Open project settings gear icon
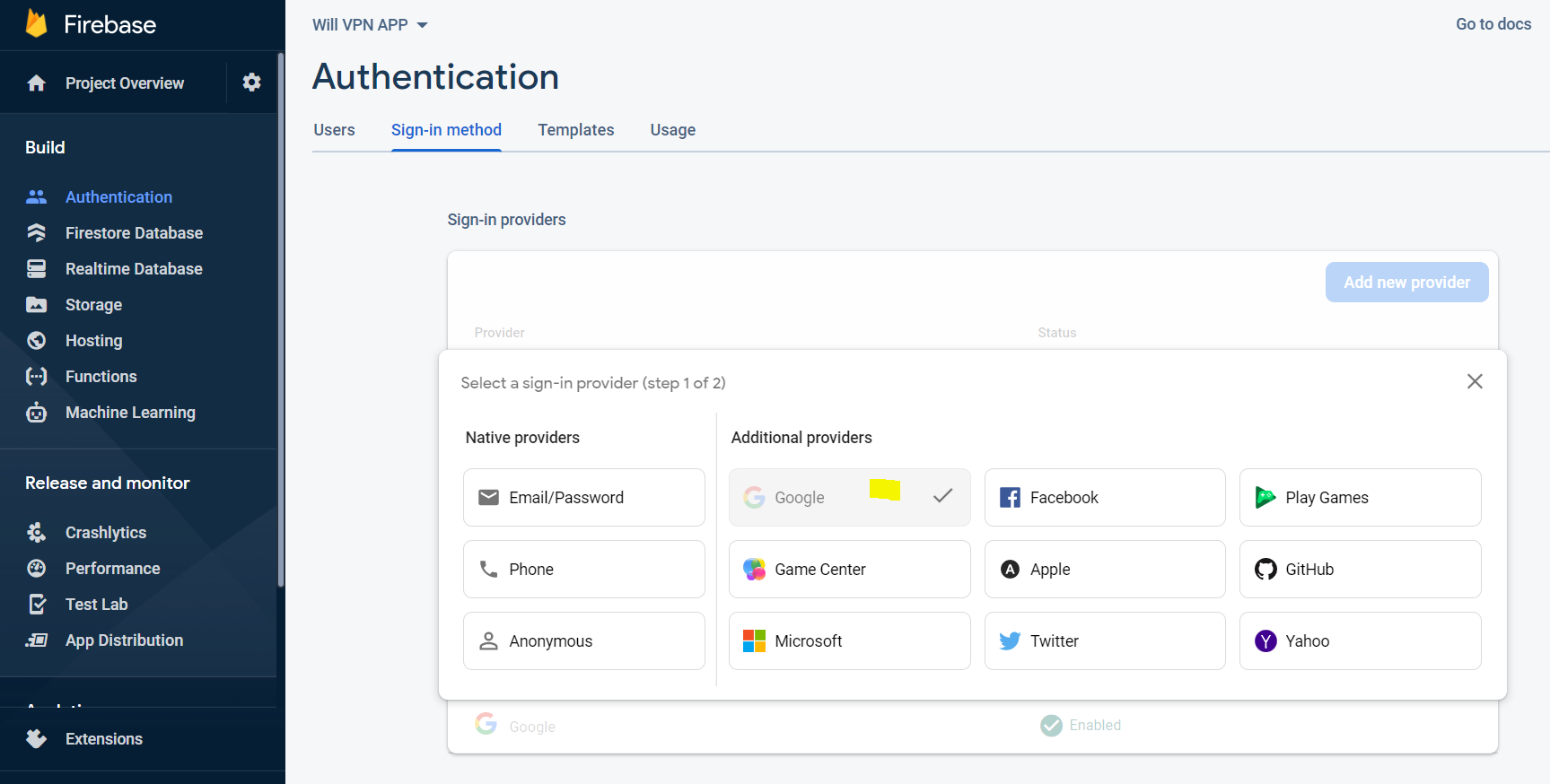 tap(252, 83)
